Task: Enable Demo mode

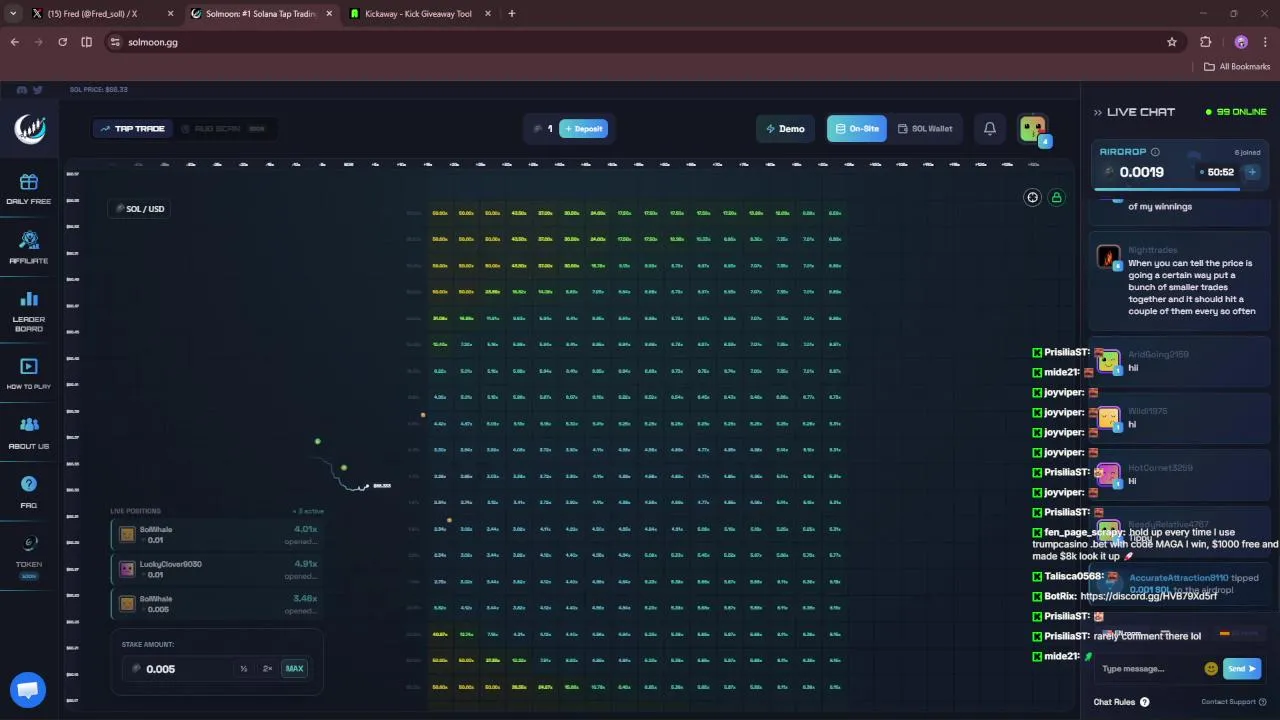Action: 785,128
